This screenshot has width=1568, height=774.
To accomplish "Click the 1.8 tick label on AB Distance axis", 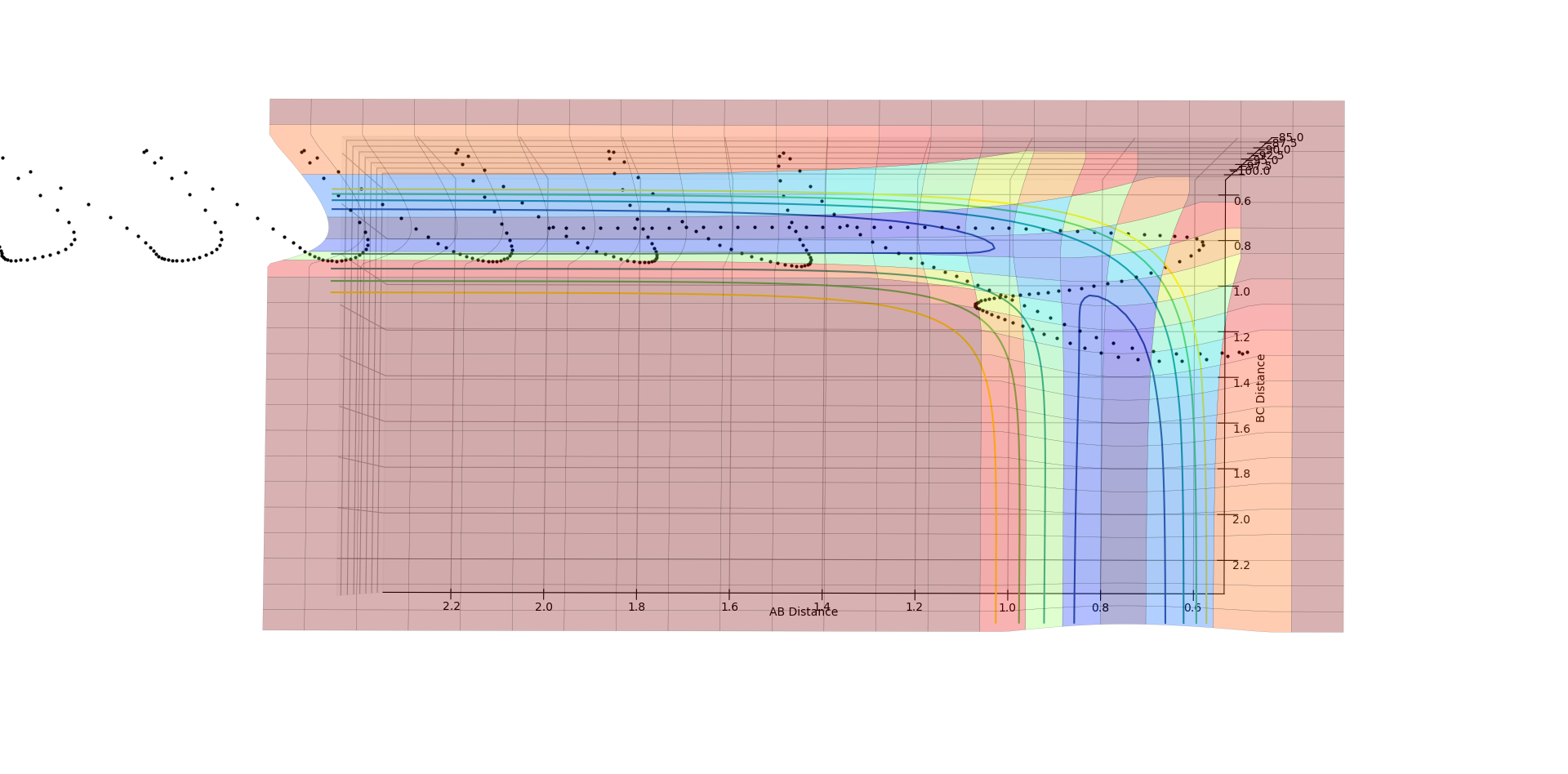I will 637,607.
